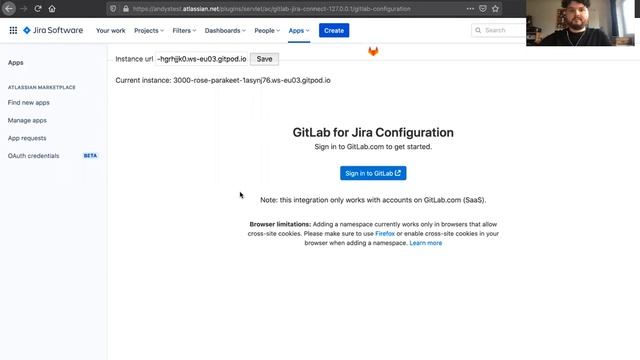Open App requests in sidebar
The height and width of the screenshot is (360, 640).
27,138
